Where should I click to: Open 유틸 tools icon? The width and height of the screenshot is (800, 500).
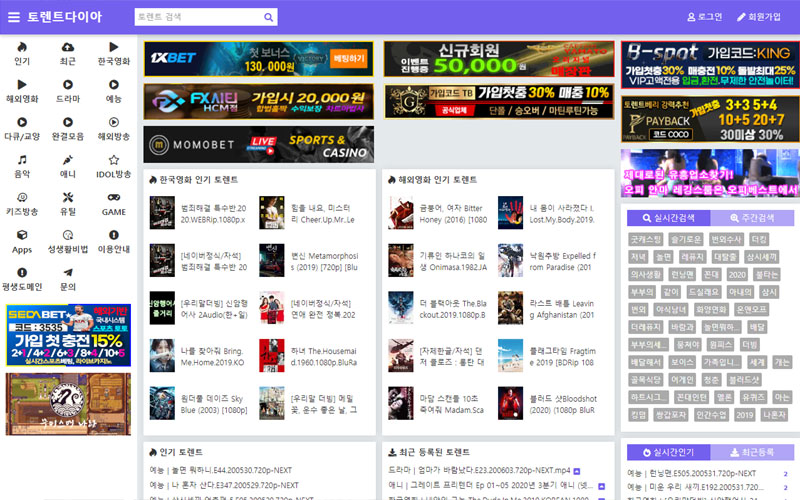pyautogui.click(x=67, y=198)
